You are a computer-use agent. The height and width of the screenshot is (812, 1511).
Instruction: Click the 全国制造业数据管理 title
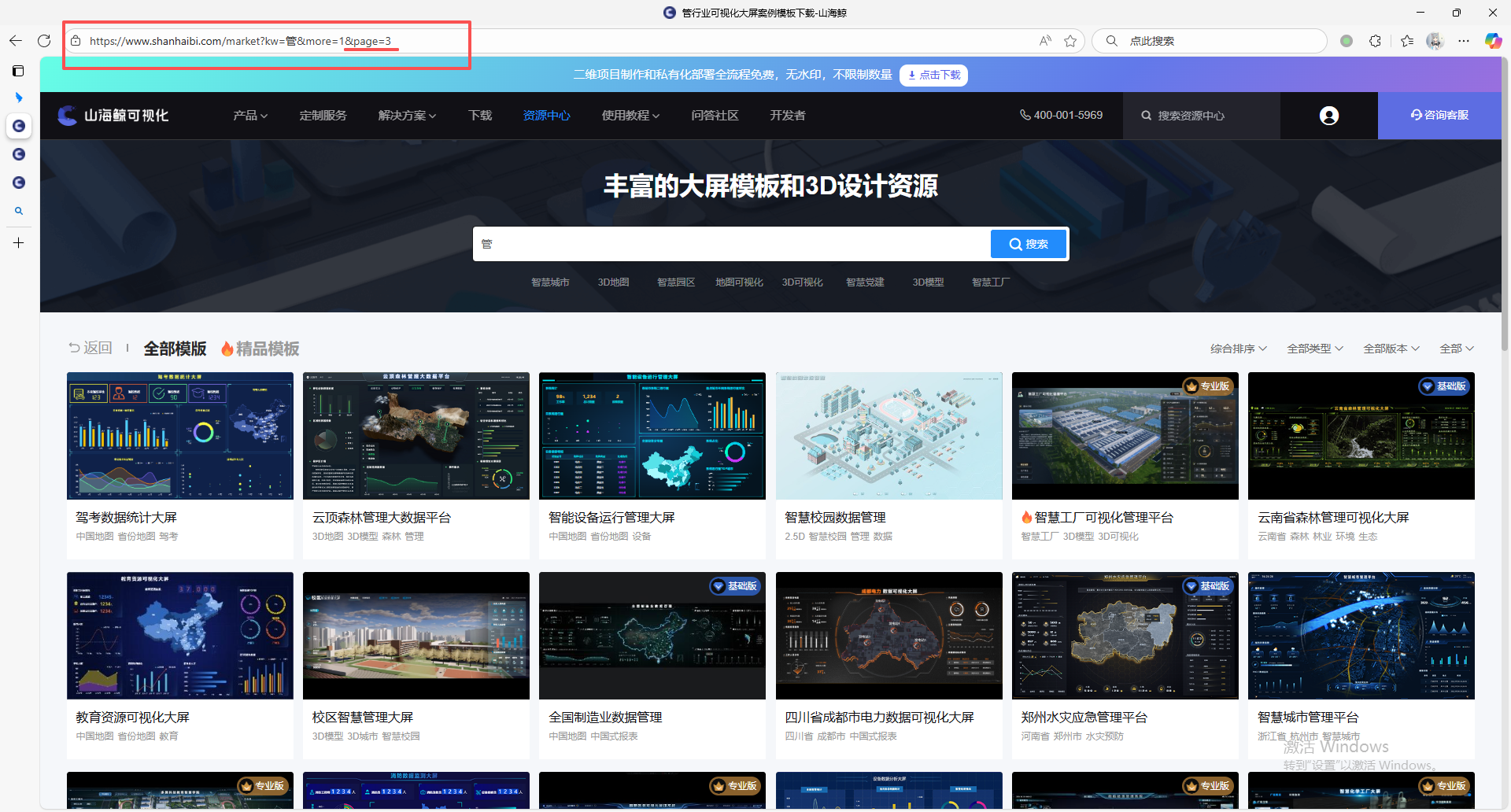pyautogui.click(x=605, y=717)
